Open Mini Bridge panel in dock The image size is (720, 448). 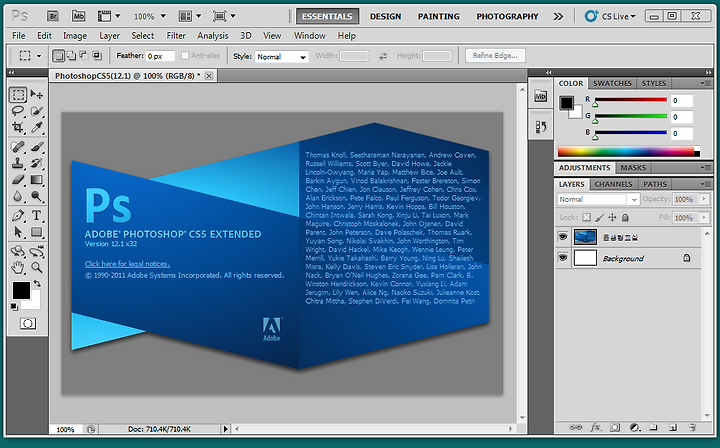coord(541,96)
